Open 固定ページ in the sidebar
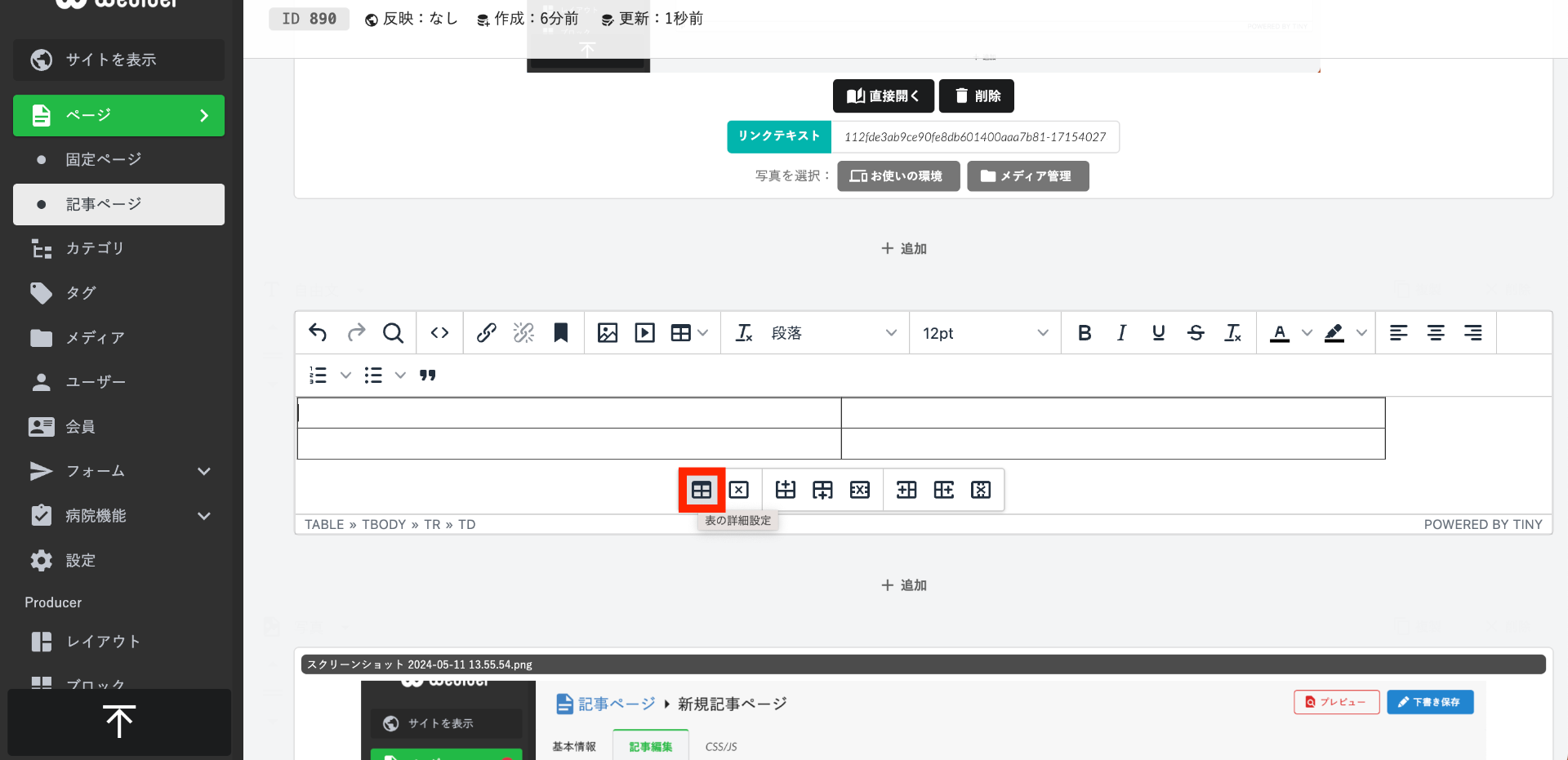This screenshot has height=760, width=1568. (x=104, y=159)
